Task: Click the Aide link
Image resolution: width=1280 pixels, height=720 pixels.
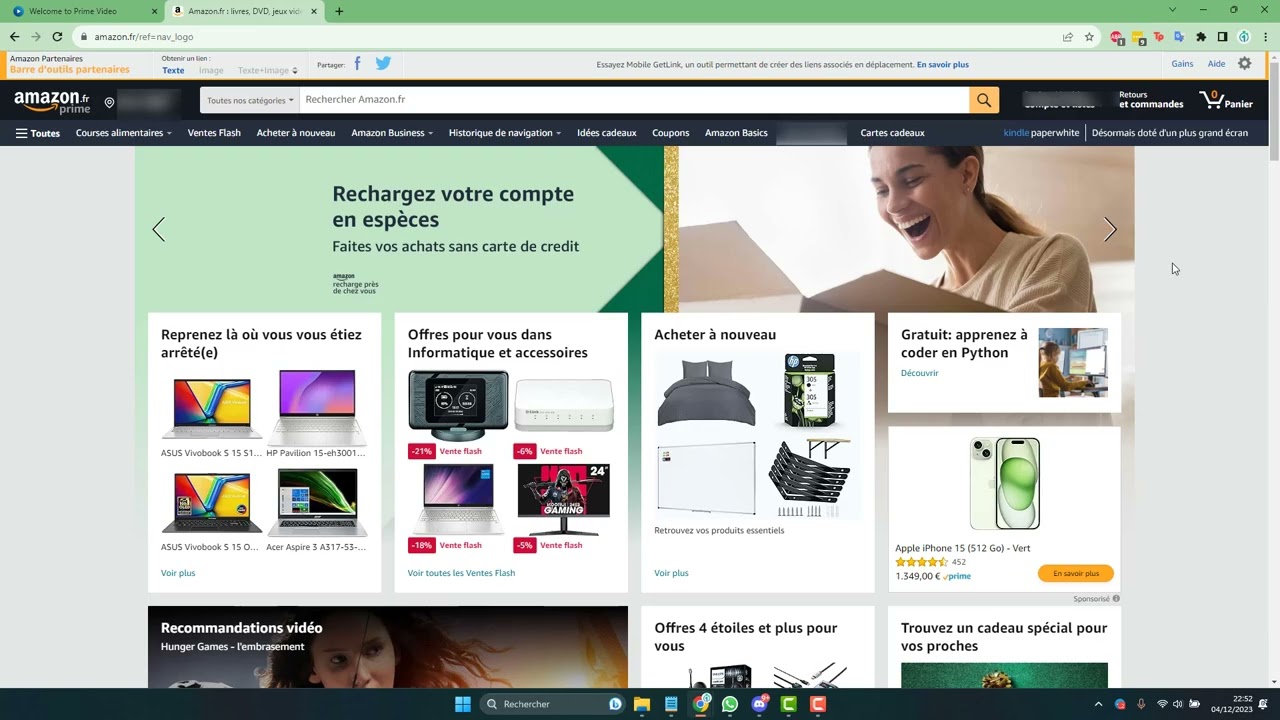Action: tap(1216, 64)
